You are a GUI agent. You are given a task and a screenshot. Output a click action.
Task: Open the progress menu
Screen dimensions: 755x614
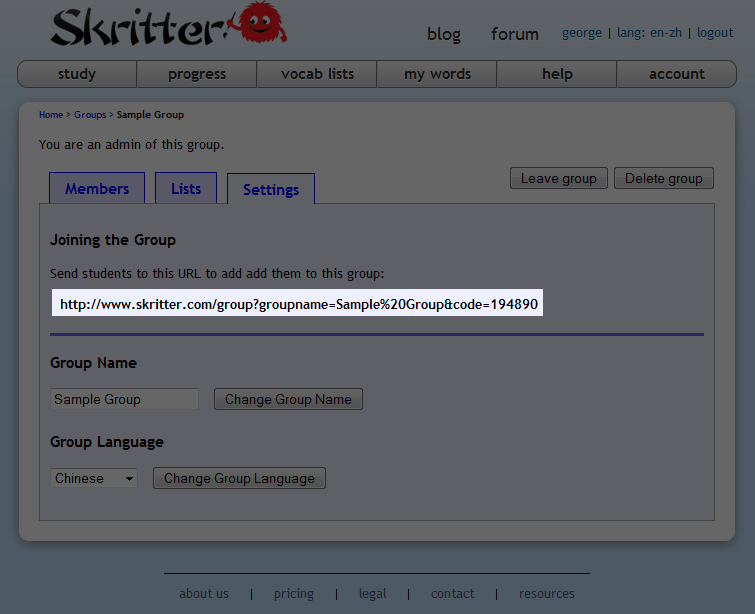coord(197,74)
